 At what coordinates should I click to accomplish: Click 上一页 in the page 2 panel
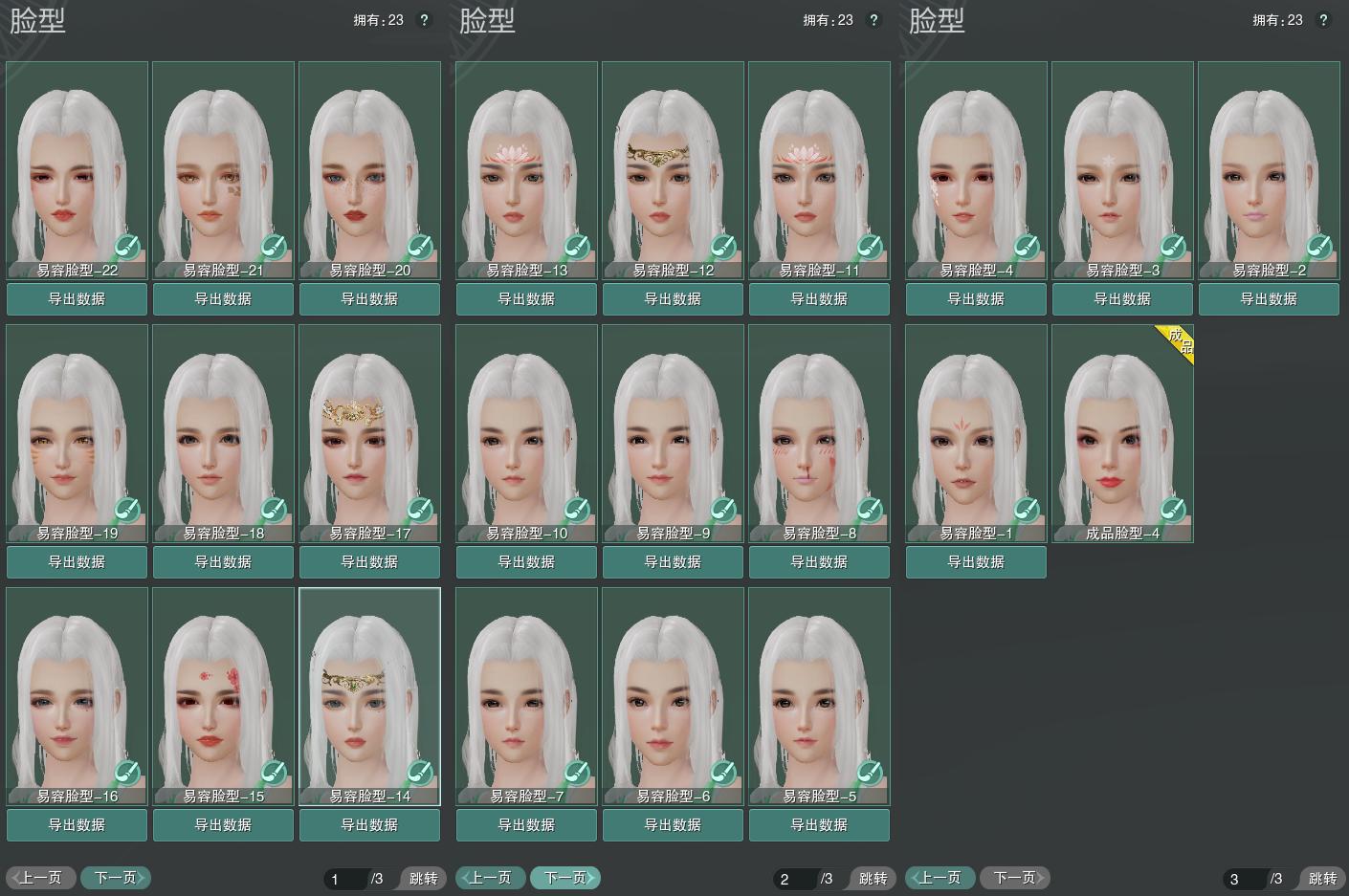[491, 878]
